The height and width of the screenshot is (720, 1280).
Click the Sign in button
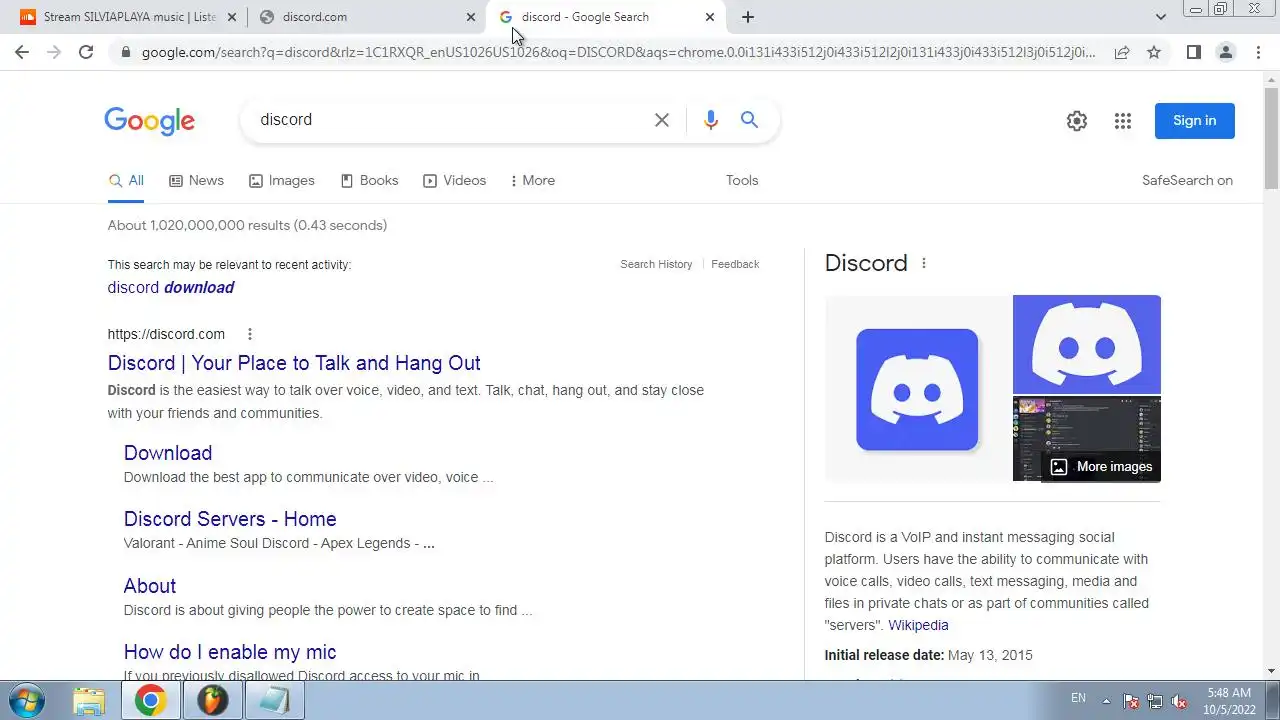click(x=1195, y=121)
